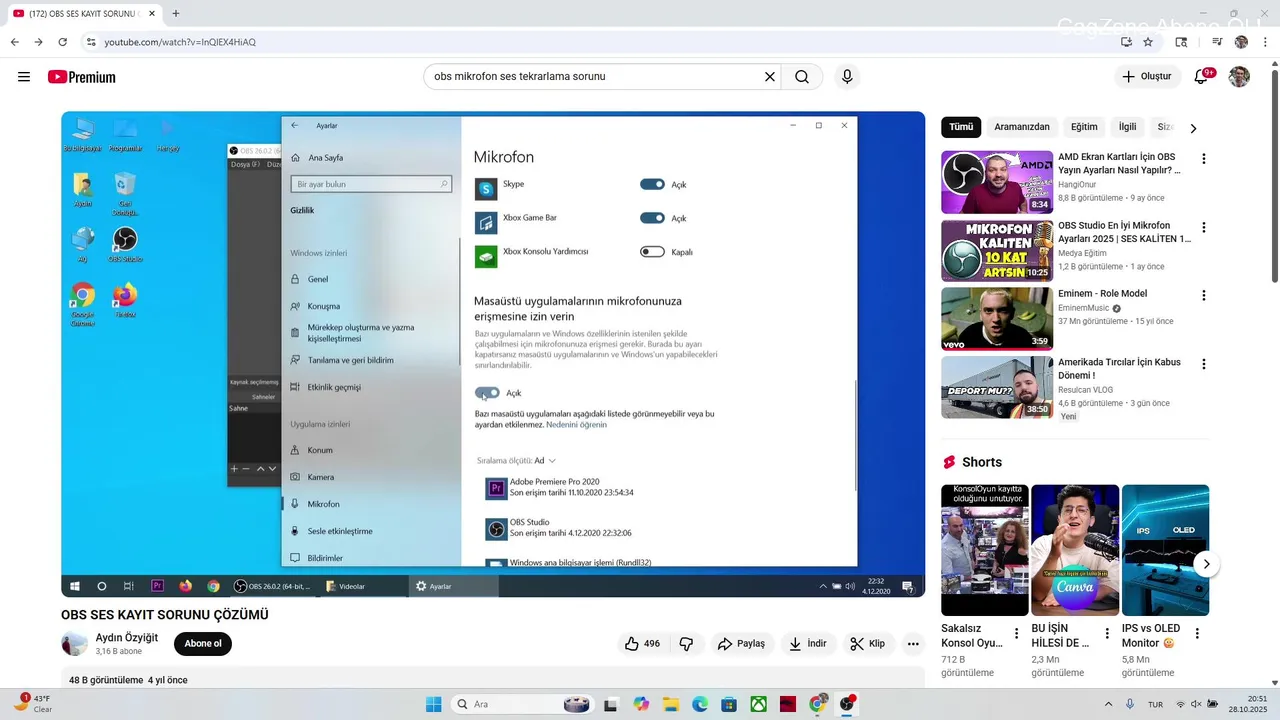The width and height of the screenshot is (1280, 720).
Task: Click the address bar URL
Action: coord(180,42)
